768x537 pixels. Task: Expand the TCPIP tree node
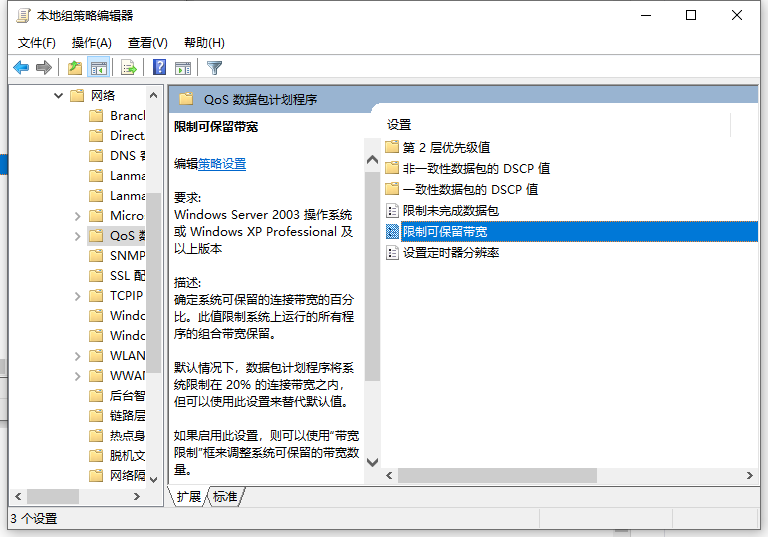(x=77, y=296)
